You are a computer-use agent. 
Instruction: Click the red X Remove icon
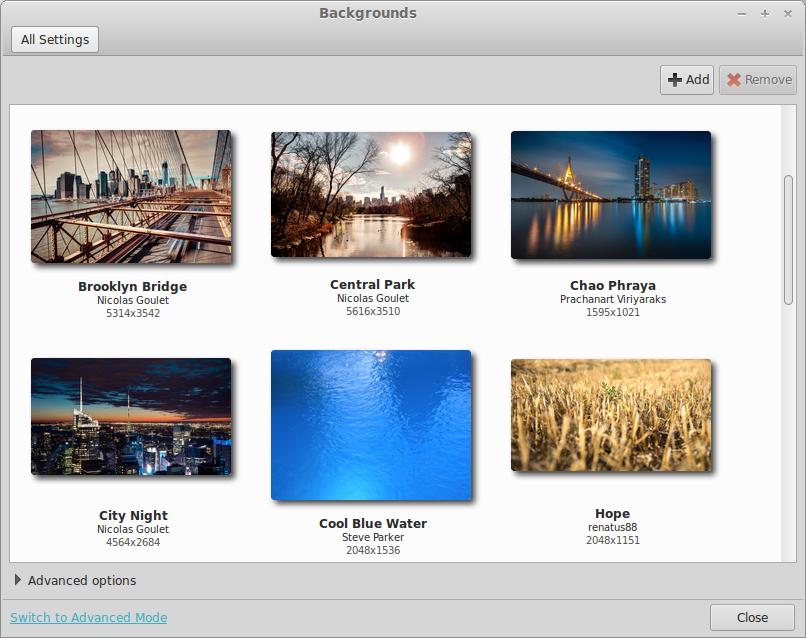pyautogui.click(x=734, y=80)
